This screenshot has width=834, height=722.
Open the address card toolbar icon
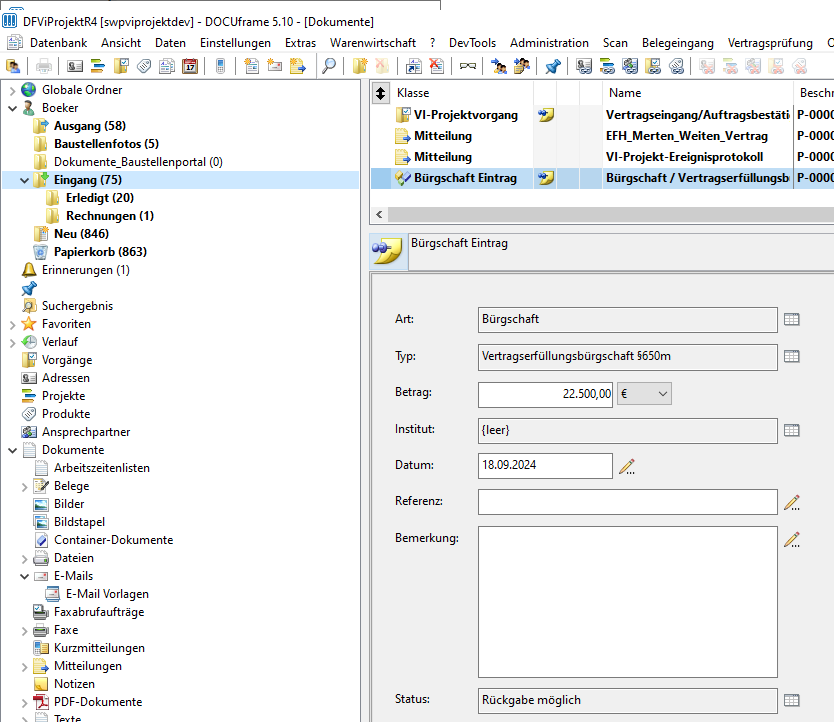tap(74, 67)
